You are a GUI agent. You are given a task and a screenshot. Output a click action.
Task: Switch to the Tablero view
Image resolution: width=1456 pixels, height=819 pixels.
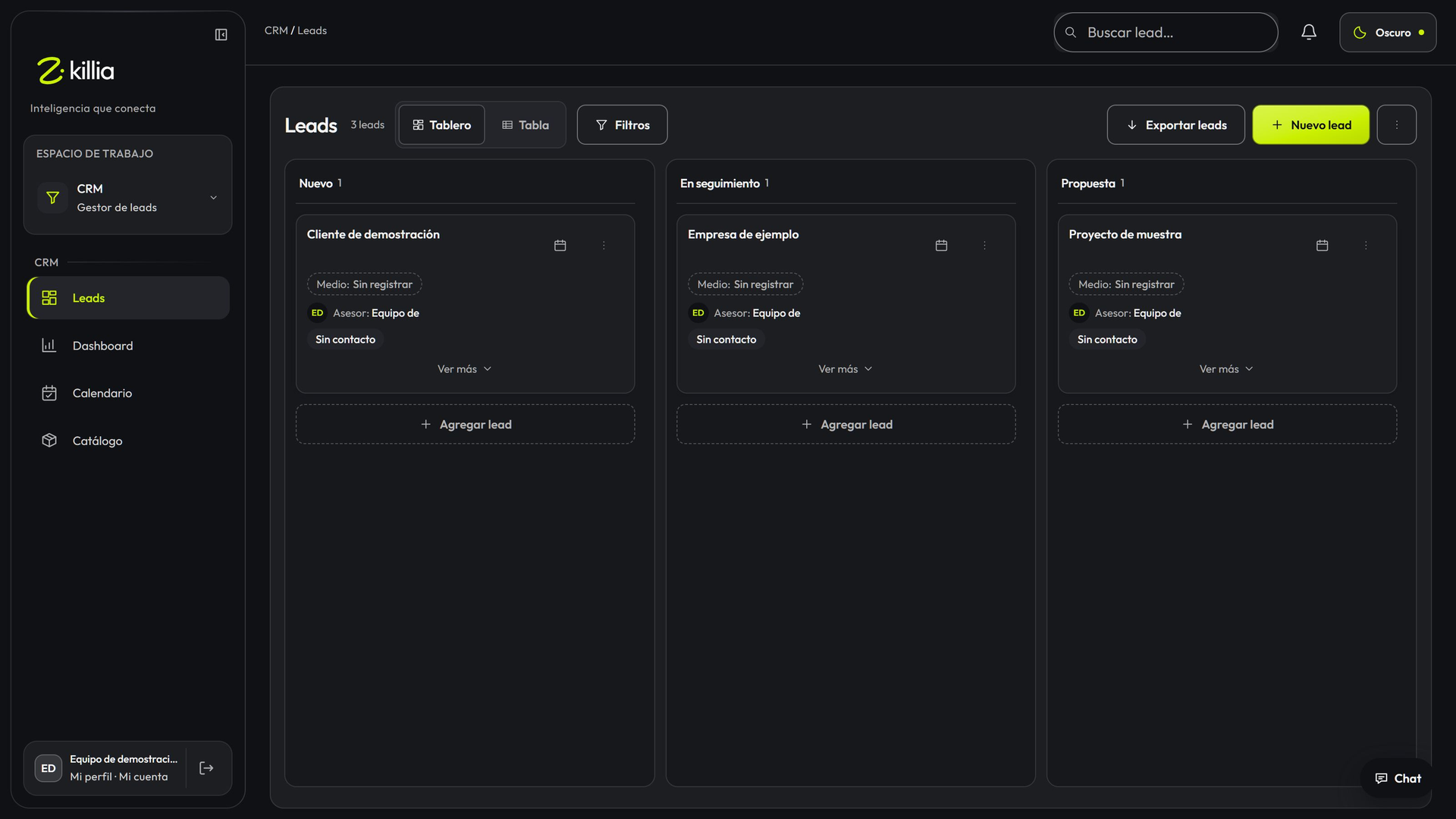(441, 125)
